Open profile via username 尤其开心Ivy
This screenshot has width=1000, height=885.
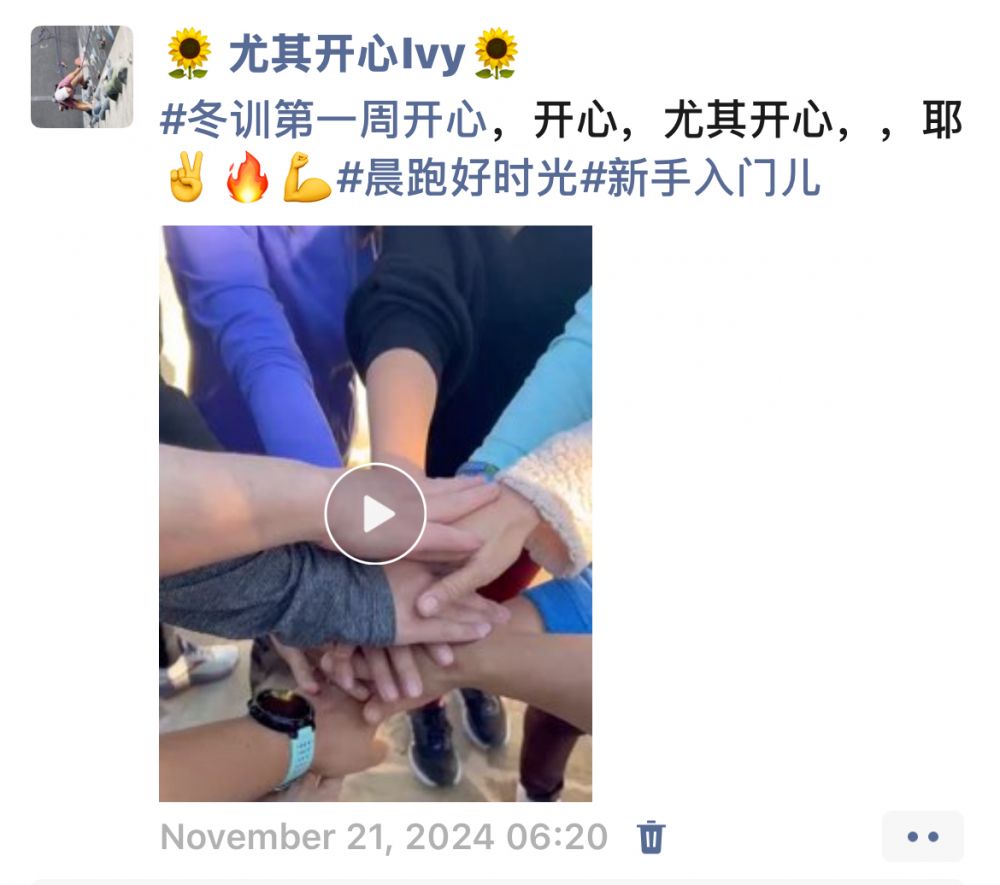(x=347, y=54)
